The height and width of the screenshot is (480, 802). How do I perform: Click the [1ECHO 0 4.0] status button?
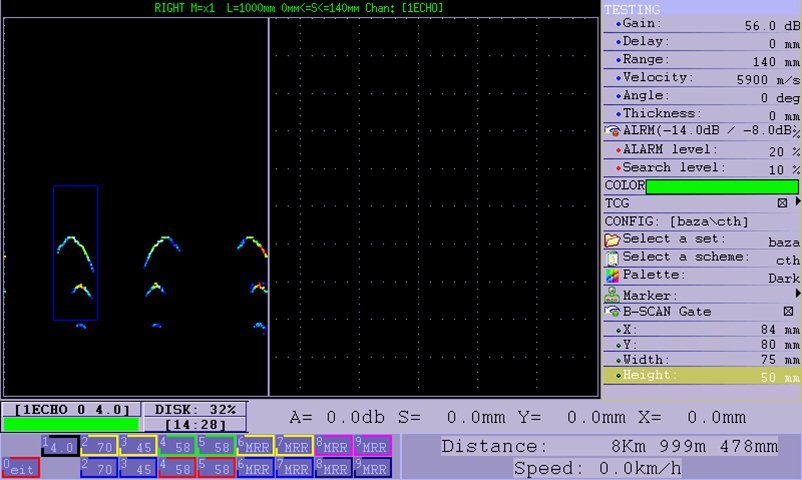click(x=71, y=409)
